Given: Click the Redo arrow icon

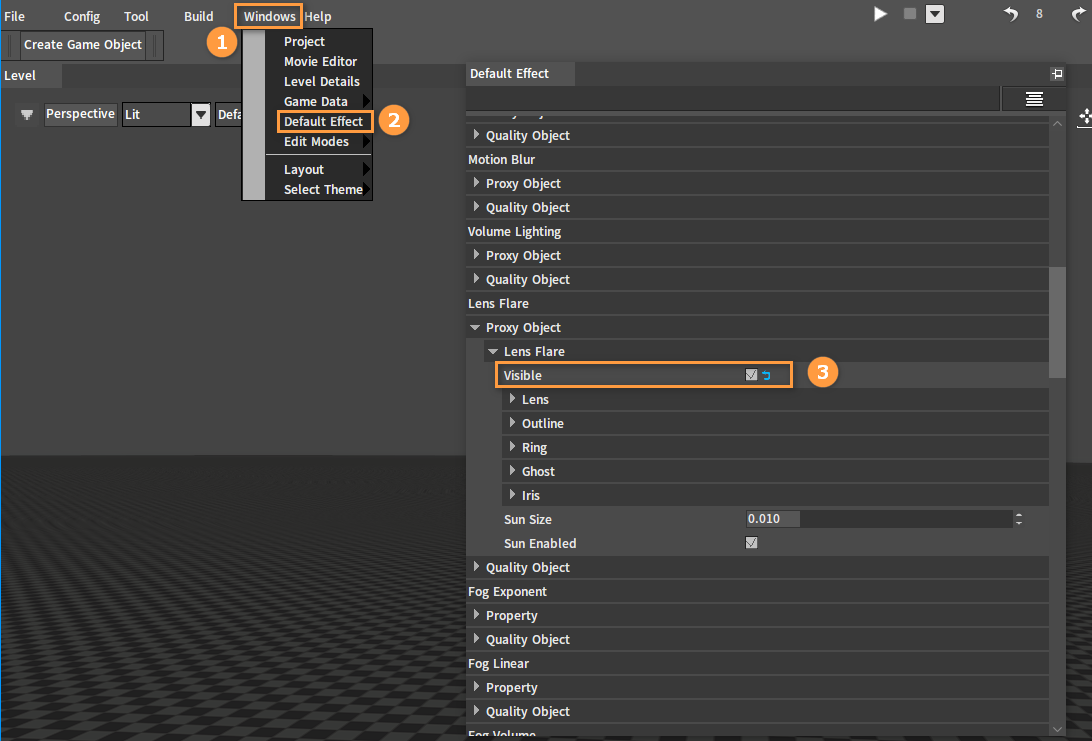Looking at the screenshot, I should (1078, 14).
